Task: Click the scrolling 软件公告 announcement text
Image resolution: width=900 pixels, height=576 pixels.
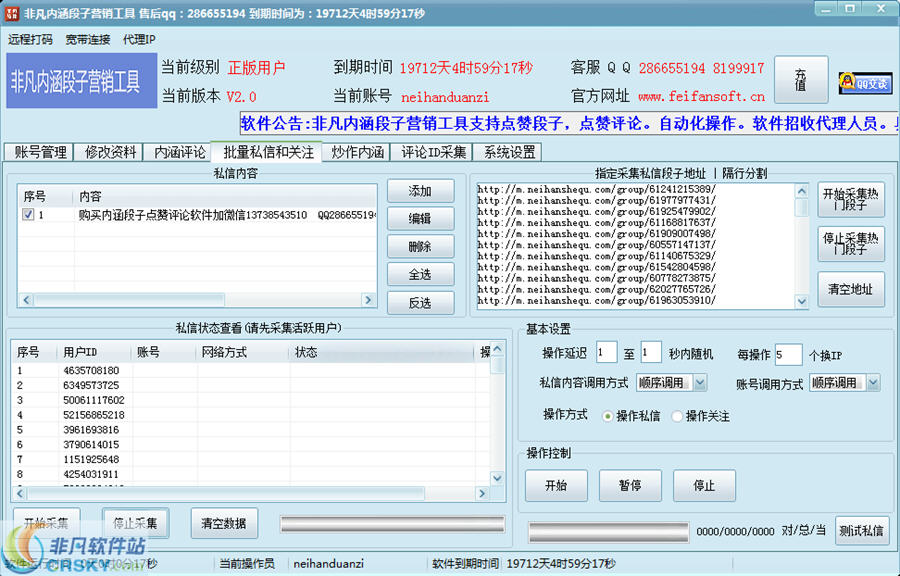Action: 569,123
